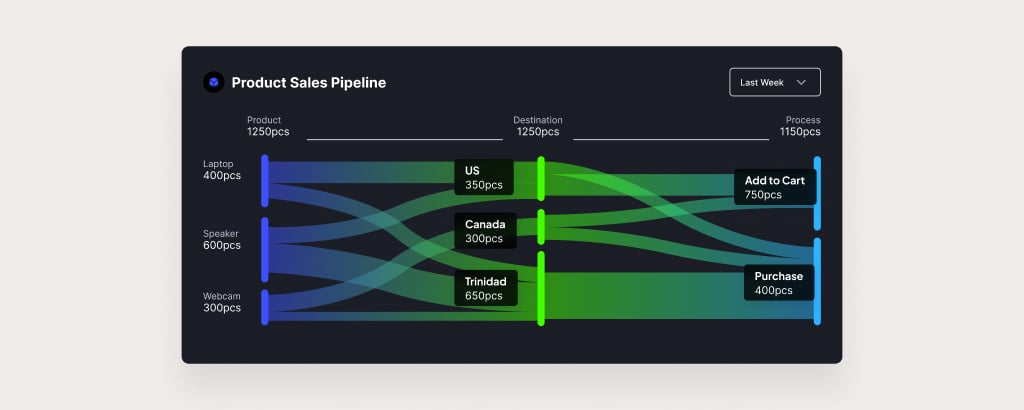Click the blue cube logo icon
Viewport: 1024px width, 410px height.
214,82
